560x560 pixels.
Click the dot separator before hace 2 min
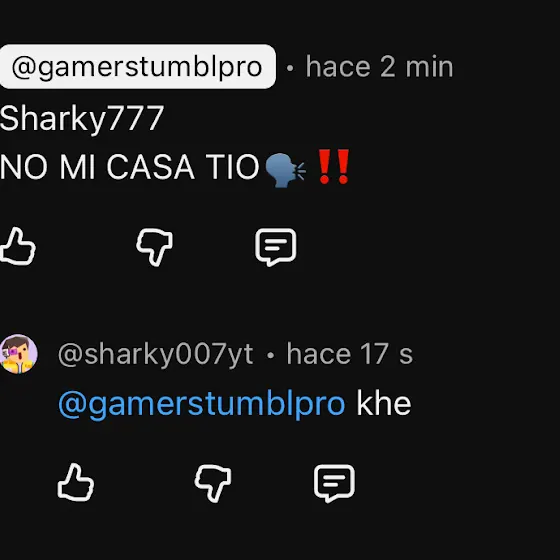pos(290,67)
